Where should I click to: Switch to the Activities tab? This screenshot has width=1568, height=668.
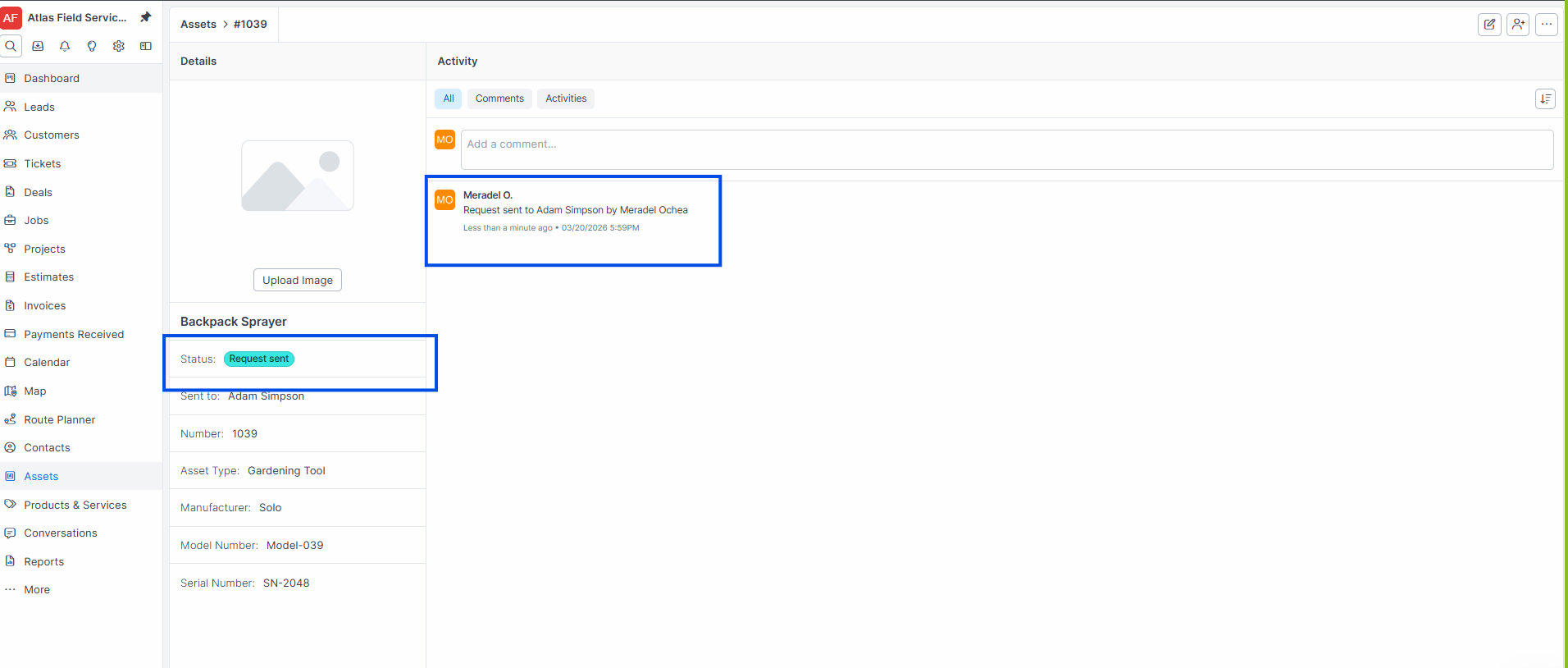(x=566, y=98)
